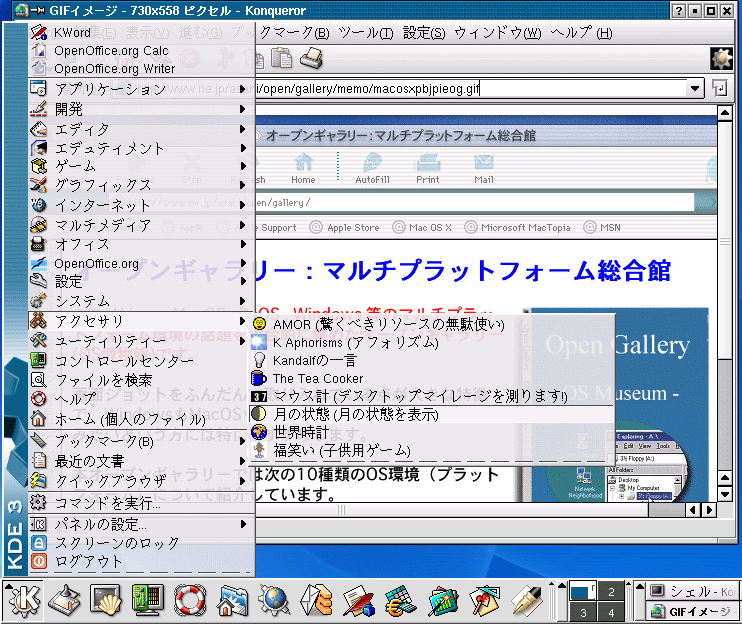The width and height of the screenshot is (742, 624).
Task: Click the ログアウト power icon
Action: [39, 562]
